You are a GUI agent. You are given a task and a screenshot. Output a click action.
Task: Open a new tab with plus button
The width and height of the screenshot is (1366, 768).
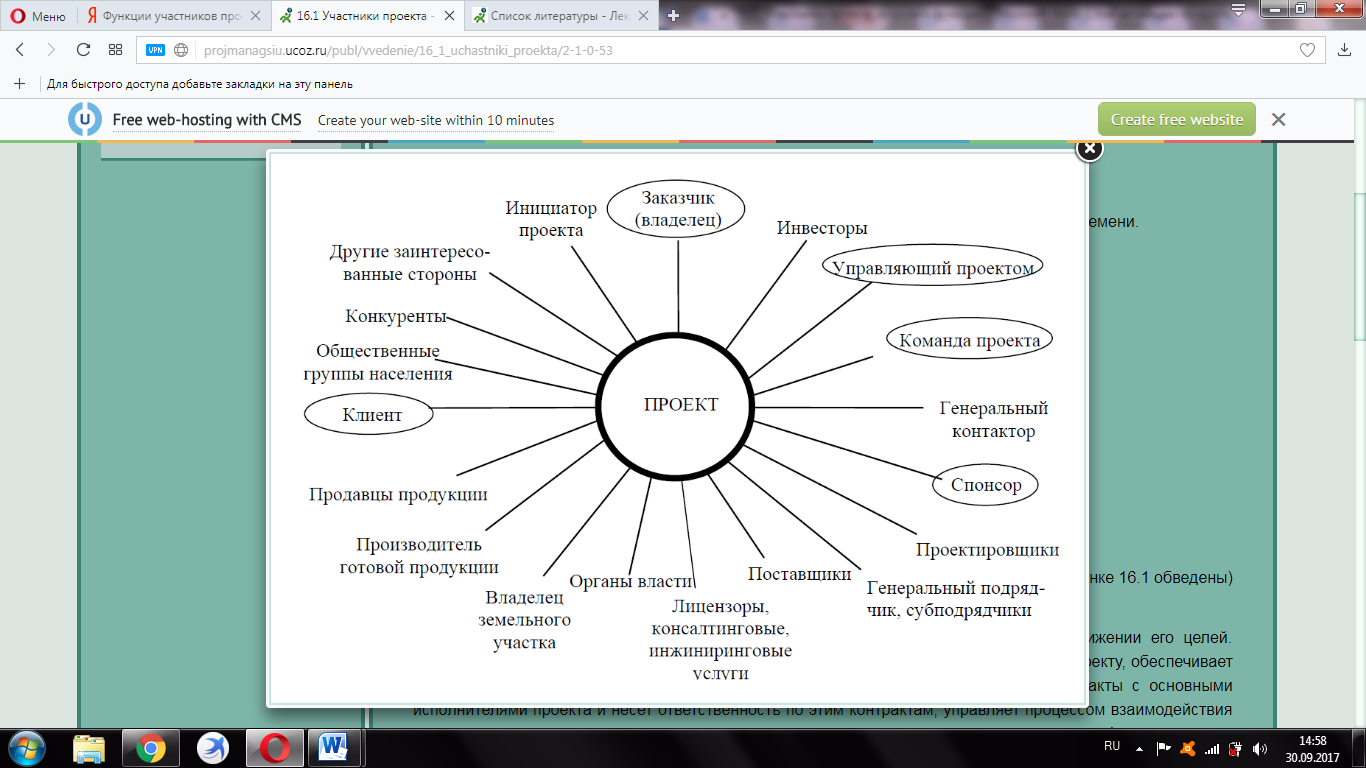click(x=673, y=16)
